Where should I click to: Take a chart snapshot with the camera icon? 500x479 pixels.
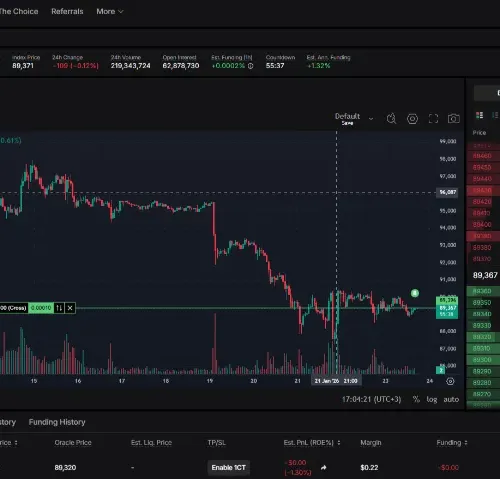454,119
